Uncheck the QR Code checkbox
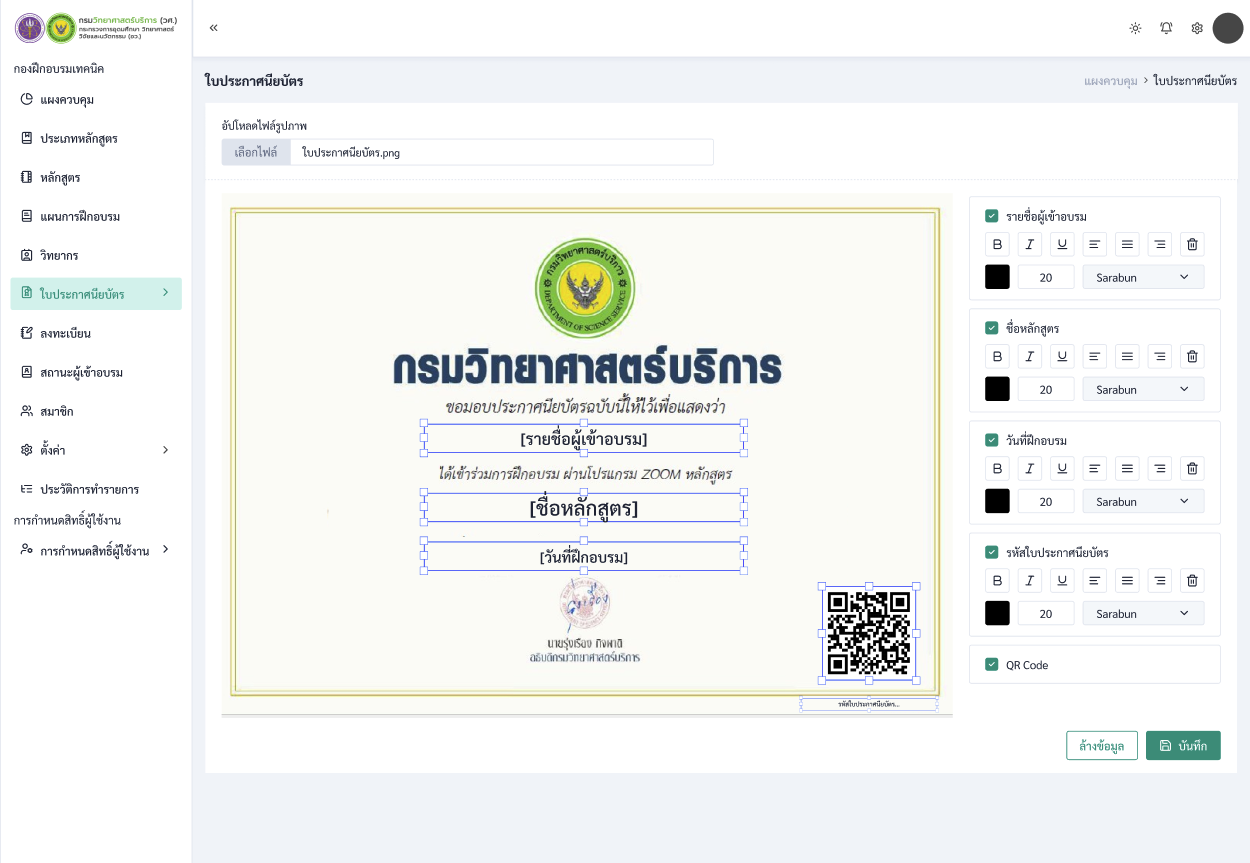Screen dimensions: 1250x863 (992, 665)
